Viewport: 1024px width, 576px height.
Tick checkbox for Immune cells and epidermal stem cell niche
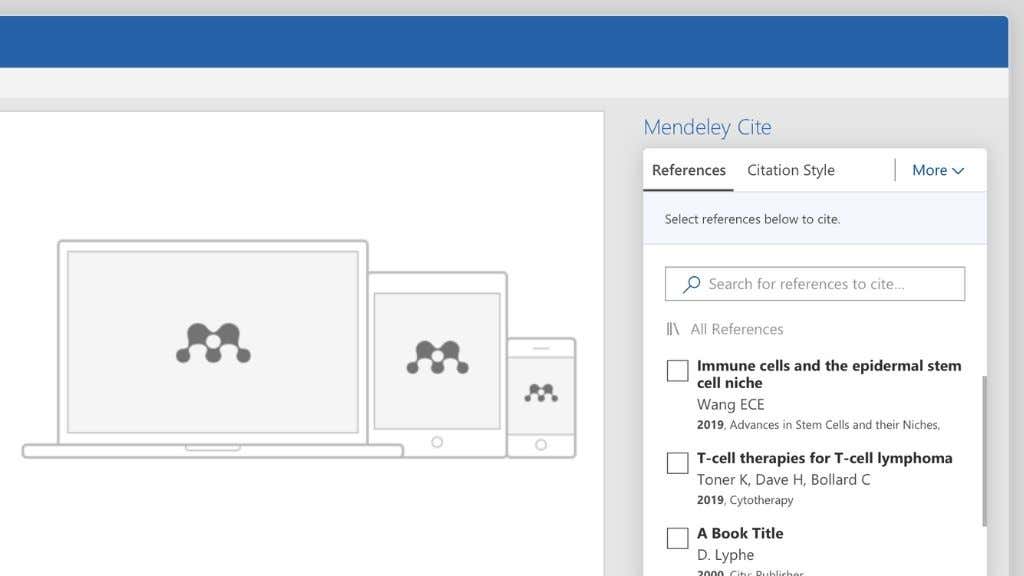coord(677,370)
